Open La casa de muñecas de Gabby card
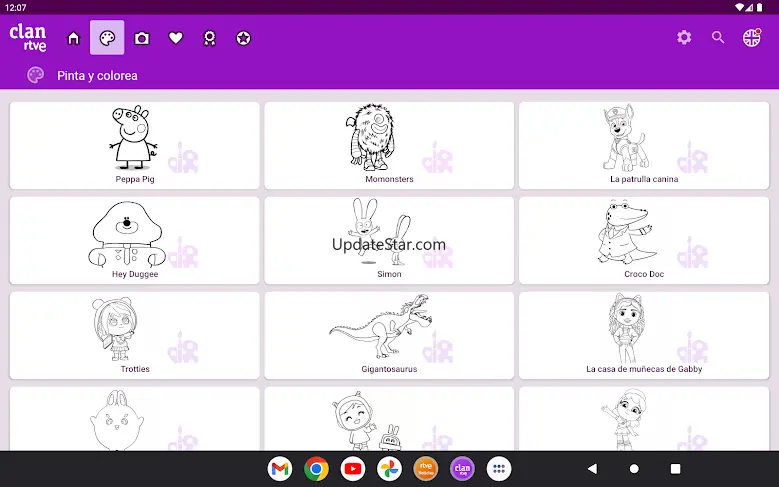This screenshot has width=779, height=487. click(x=644, y=335)
